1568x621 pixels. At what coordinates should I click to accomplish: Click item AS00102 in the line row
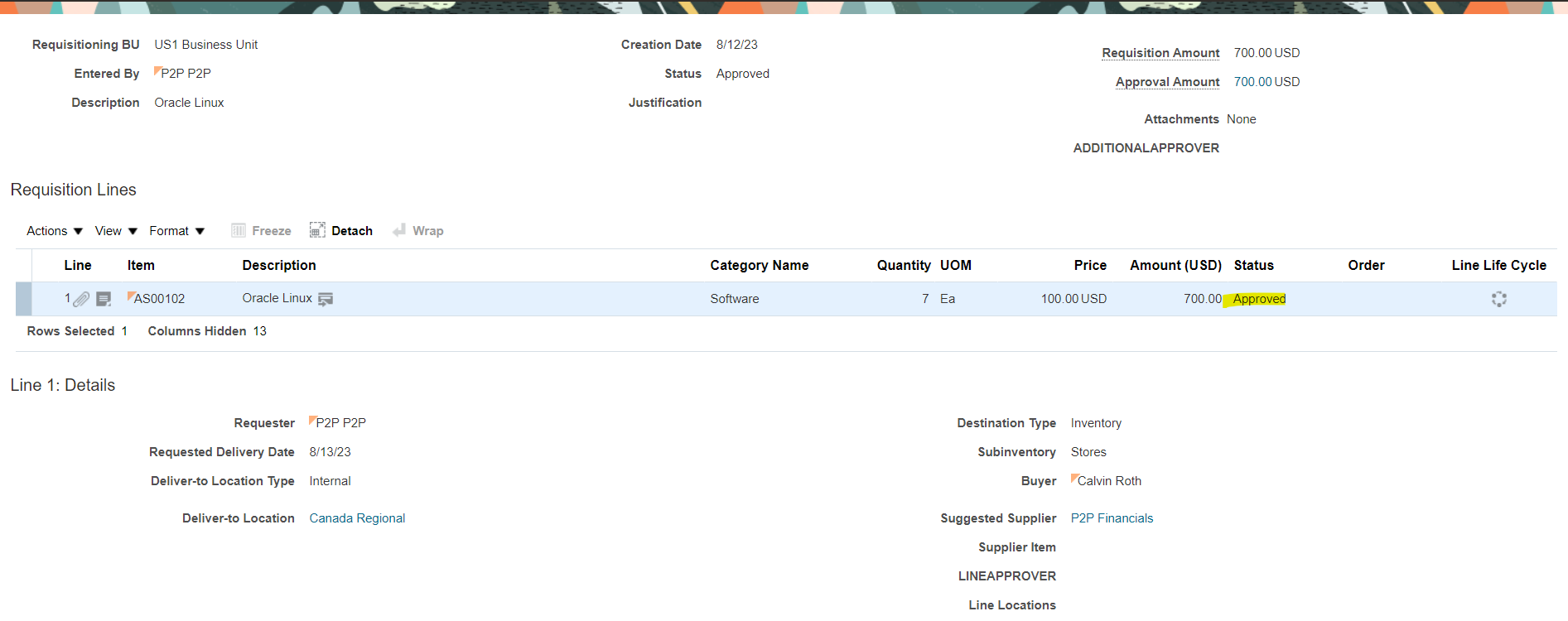click(159, 299)
